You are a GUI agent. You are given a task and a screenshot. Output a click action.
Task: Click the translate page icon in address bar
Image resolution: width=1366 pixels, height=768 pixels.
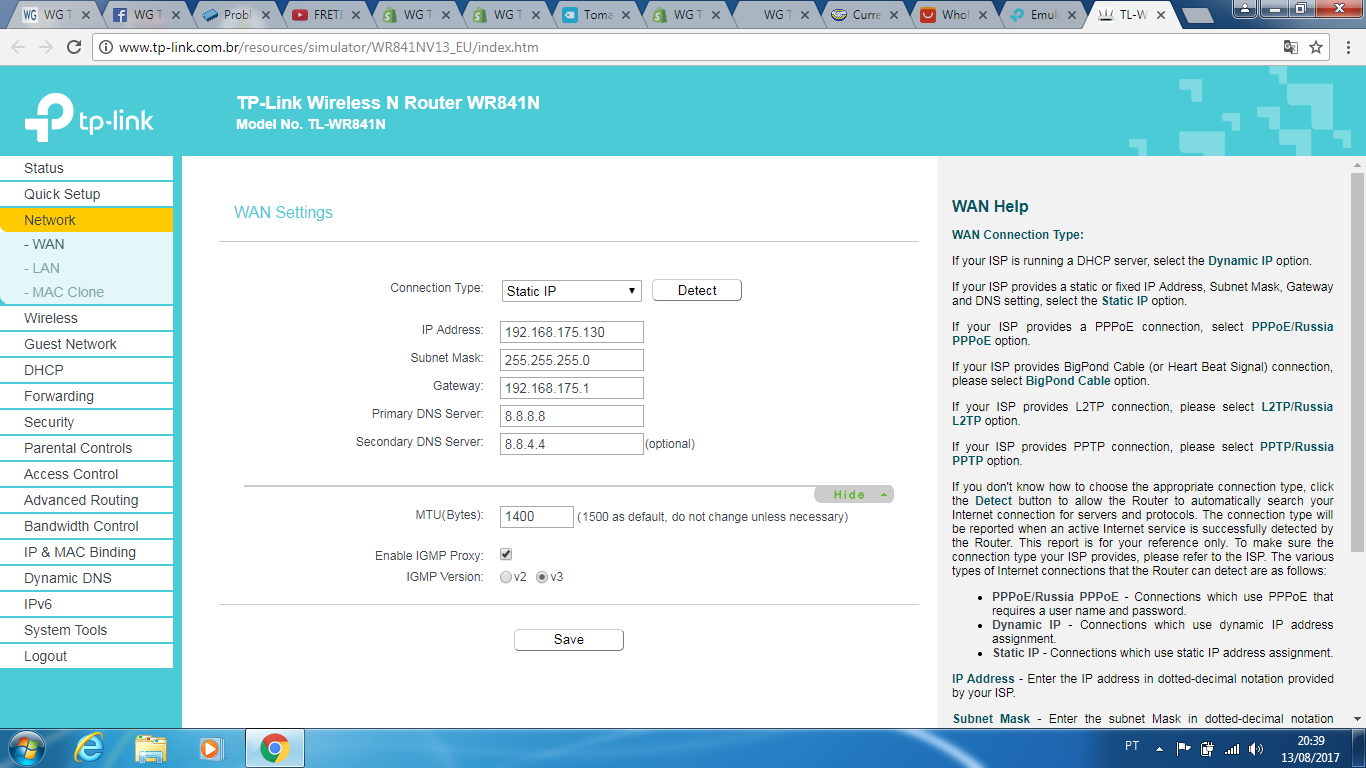point(1291,47)
